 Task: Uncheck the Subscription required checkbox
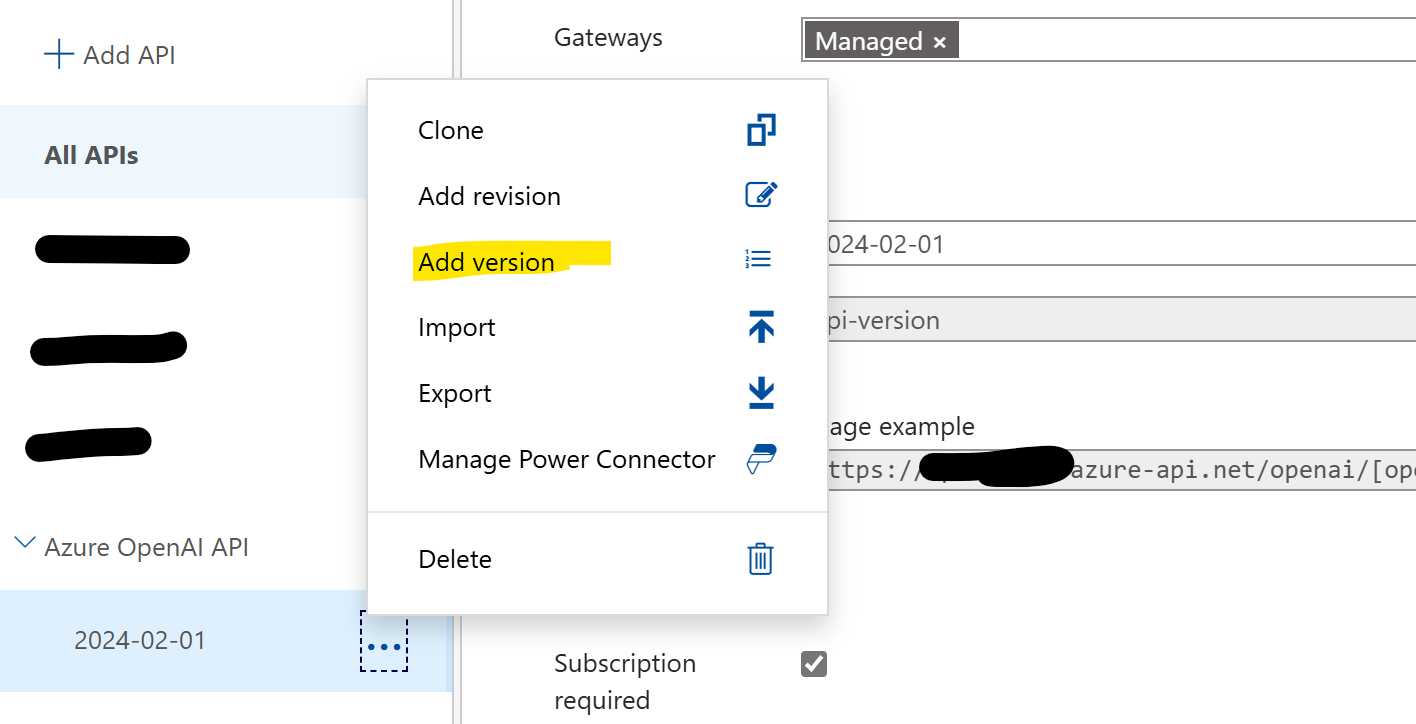(814, 663)
